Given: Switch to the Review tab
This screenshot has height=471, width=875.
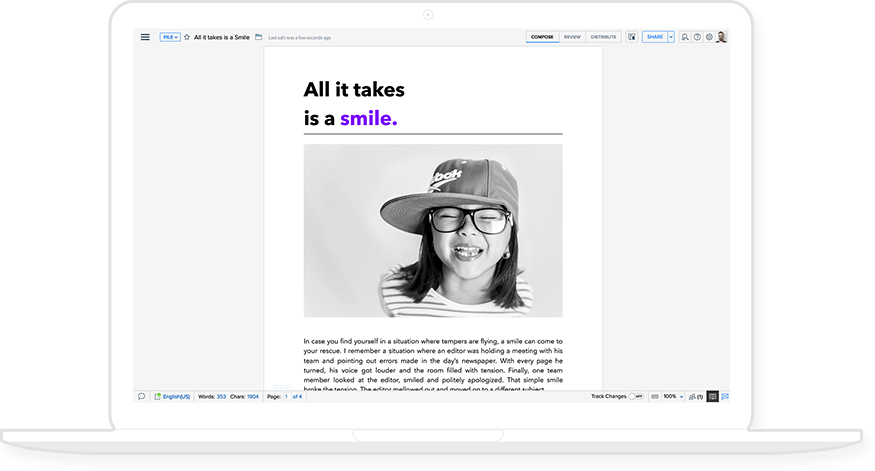Looking at the screenshot, I should (572, 37).
